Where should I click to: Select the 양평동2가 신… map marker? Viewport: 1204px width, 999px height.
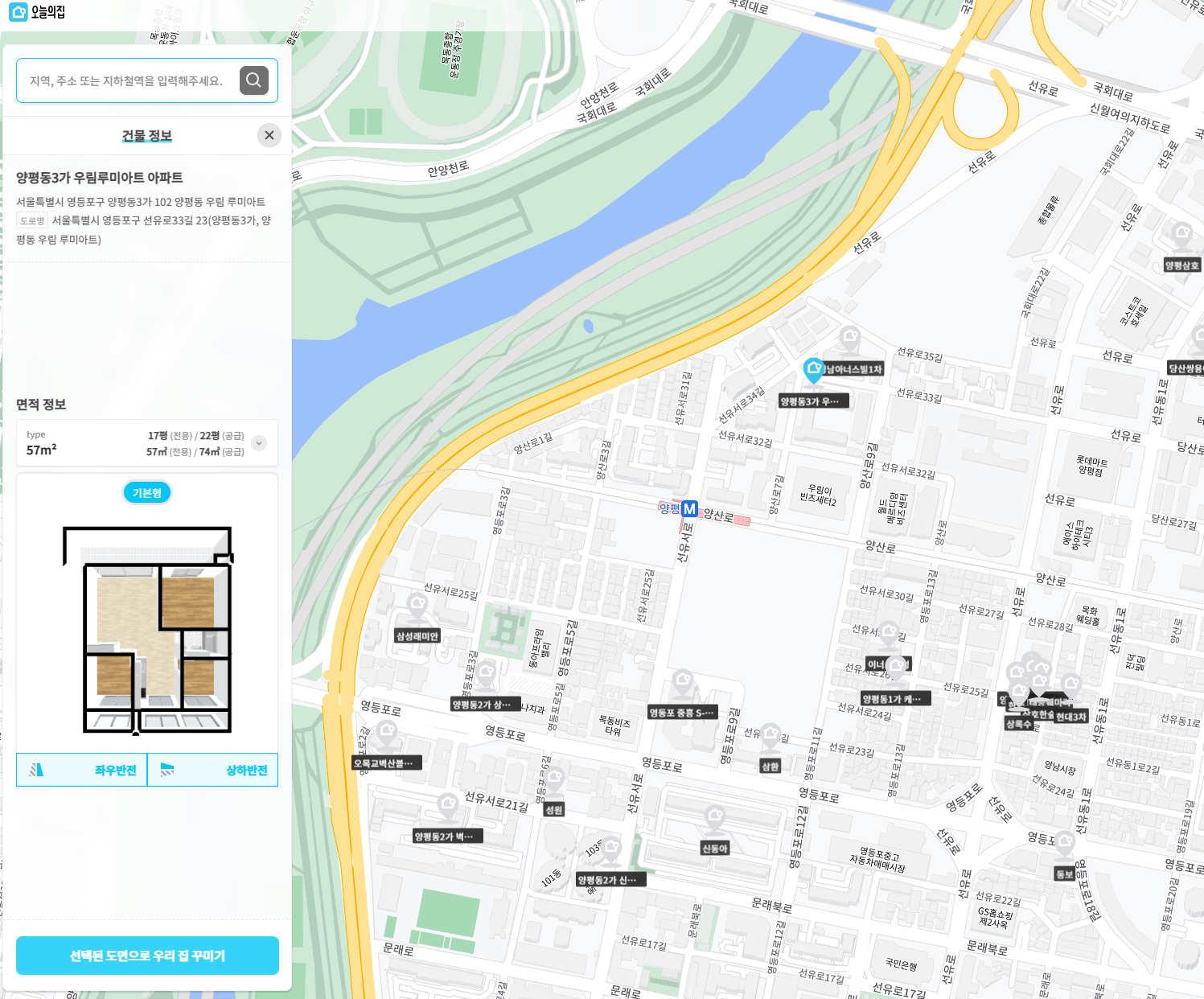pyautogui.click(x=611, y=848)
